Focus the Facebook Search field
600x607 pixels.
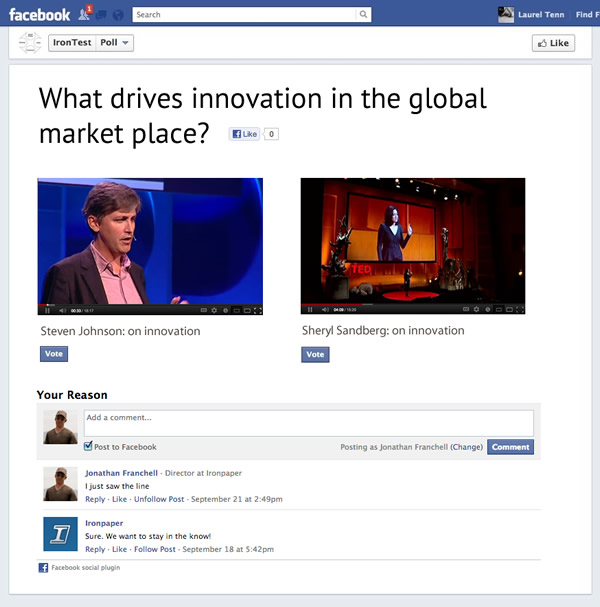(x=244, y=14)
